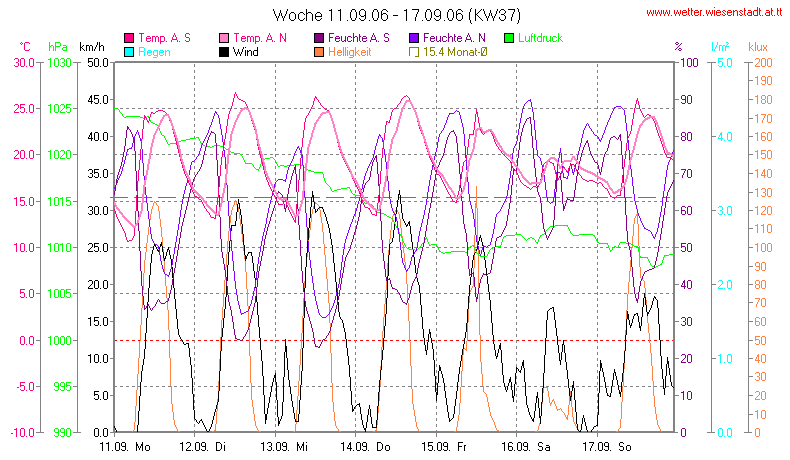The width and height of the screenshot is (790, 460).
Task: Select the 15.4 Monat-Ø legend label
Action: [455, 52]
